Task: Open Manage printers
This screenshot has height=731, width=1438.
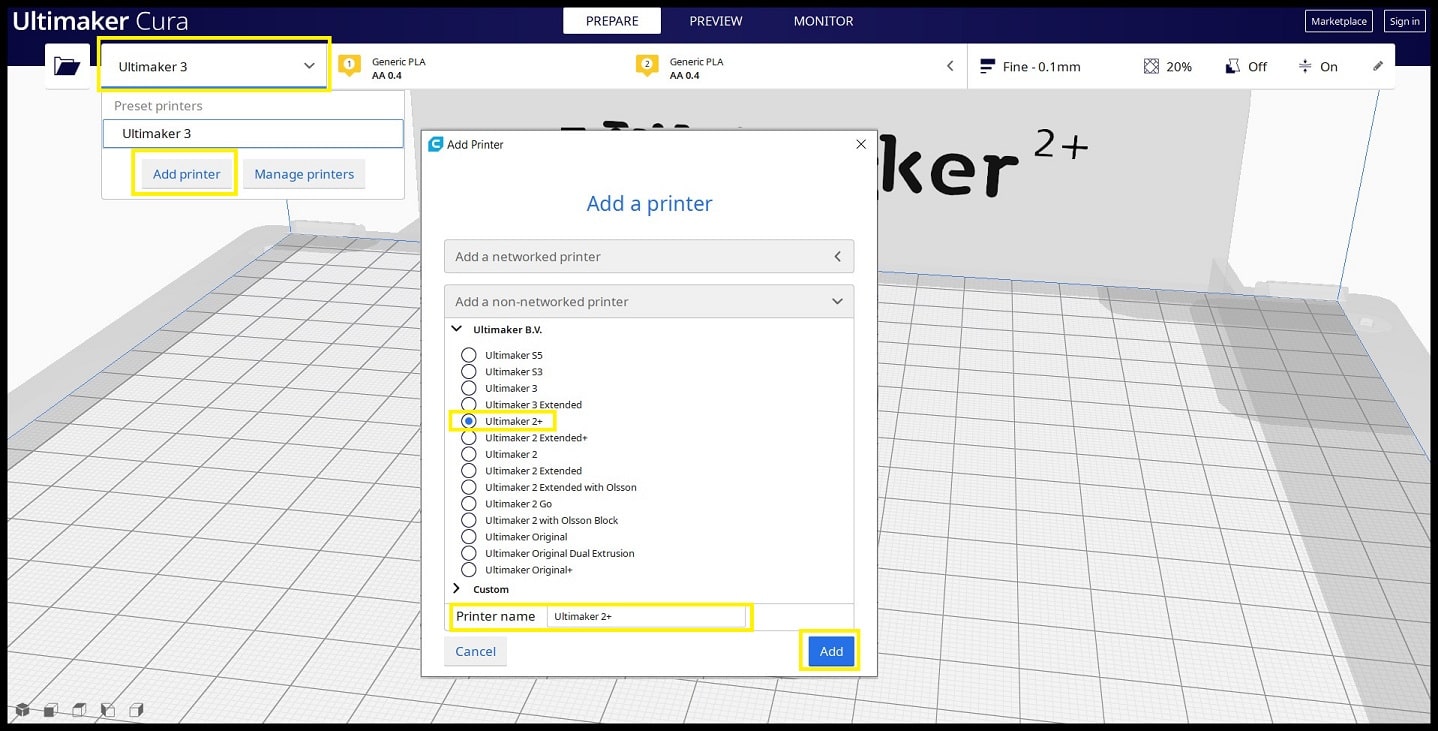Action: pos(304,174)
